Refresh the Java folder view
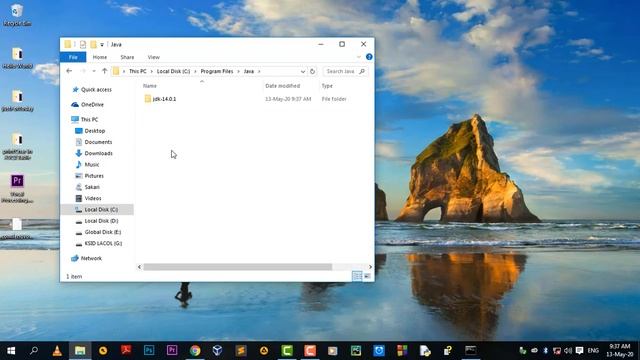640x360 pixels. coord(312,71)
